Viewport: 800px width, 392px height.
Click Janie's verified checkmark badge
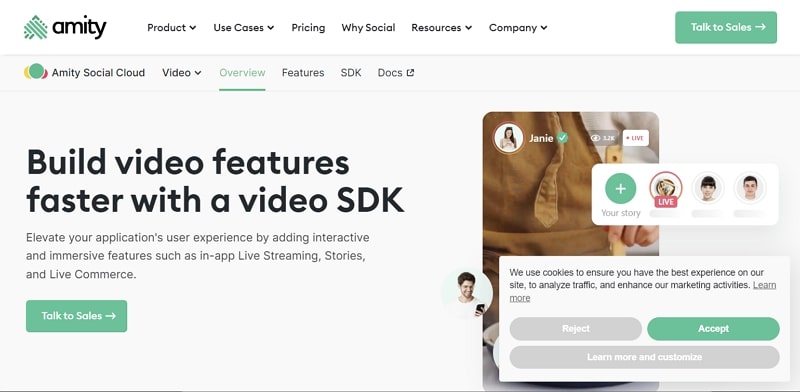562,138
